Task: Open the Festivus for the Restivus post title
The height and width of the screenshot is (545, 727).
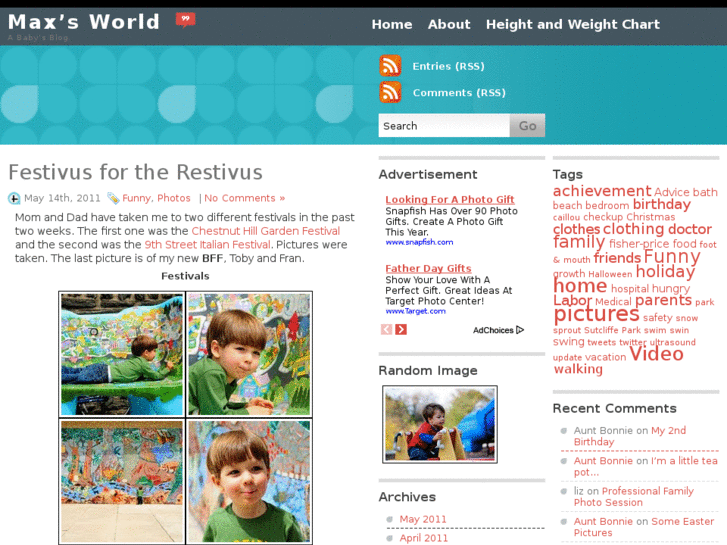Action: pos(135,172)
